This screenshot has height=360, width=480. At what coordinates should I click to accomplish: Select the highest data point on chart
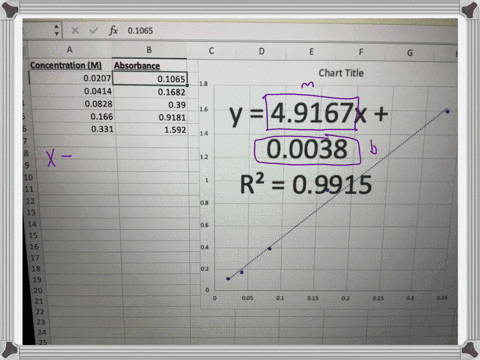pyautogui.click(x=447, y=111)
